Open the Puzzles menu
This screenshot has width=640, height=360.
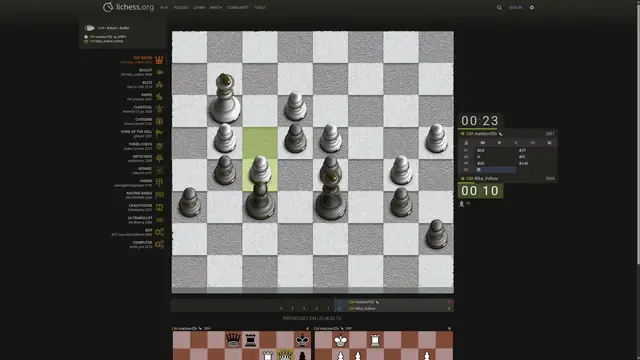181,7
